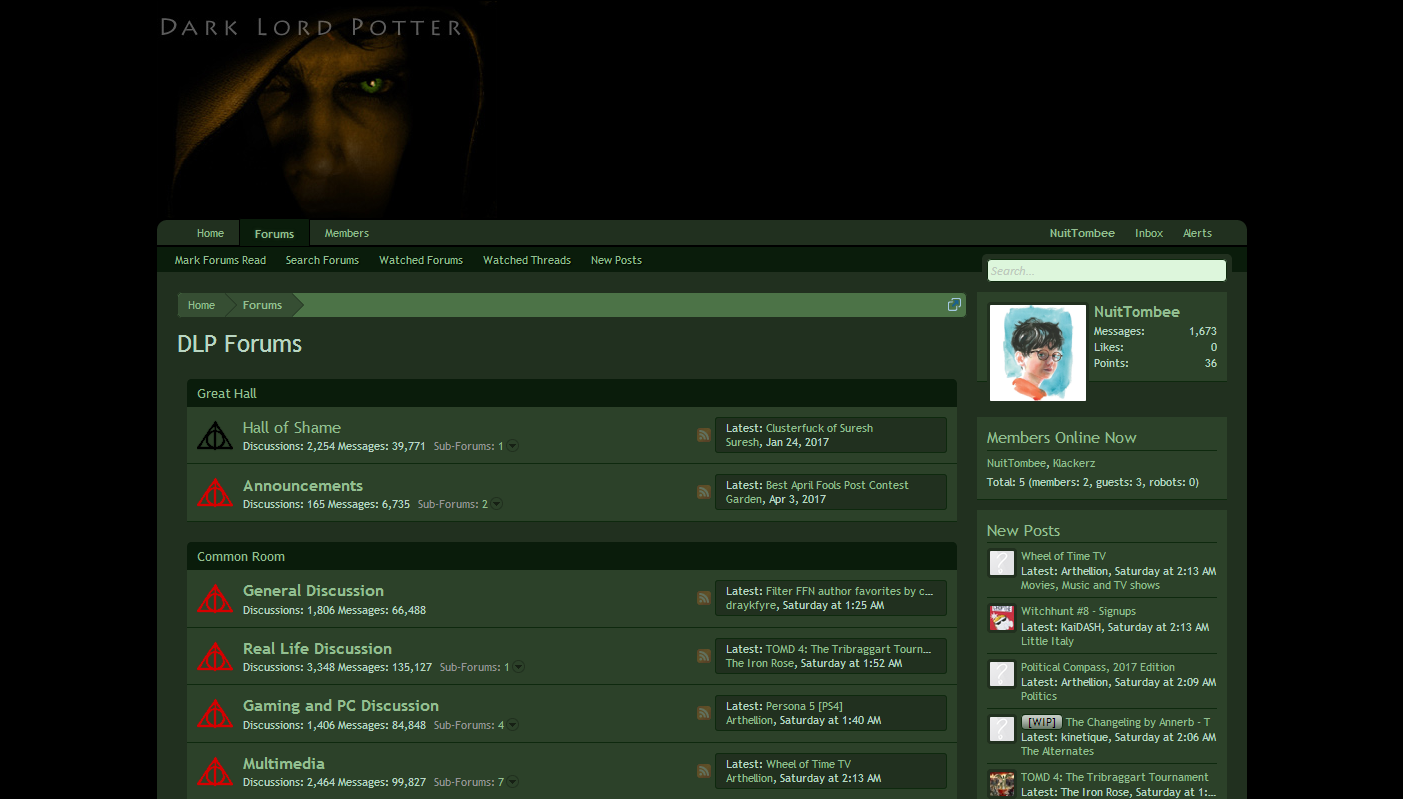Open Political Compass, 2017 Edition thread
Image resolution: width=1403 pixels, height=799 pixels.
pos(1098,667)
